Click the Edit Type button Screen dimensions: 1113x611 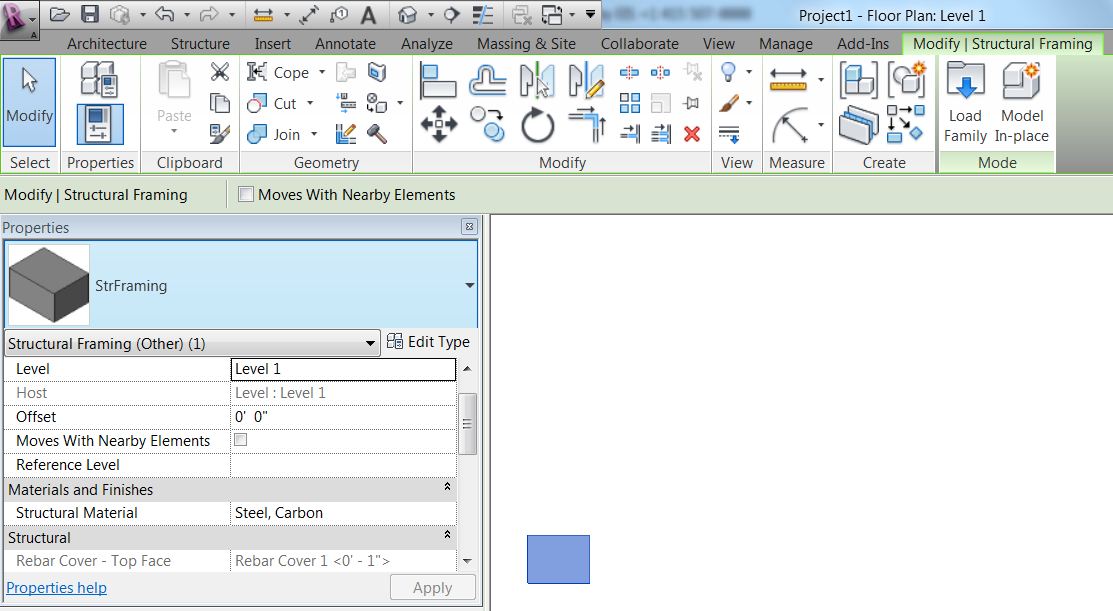click(428, 341)
